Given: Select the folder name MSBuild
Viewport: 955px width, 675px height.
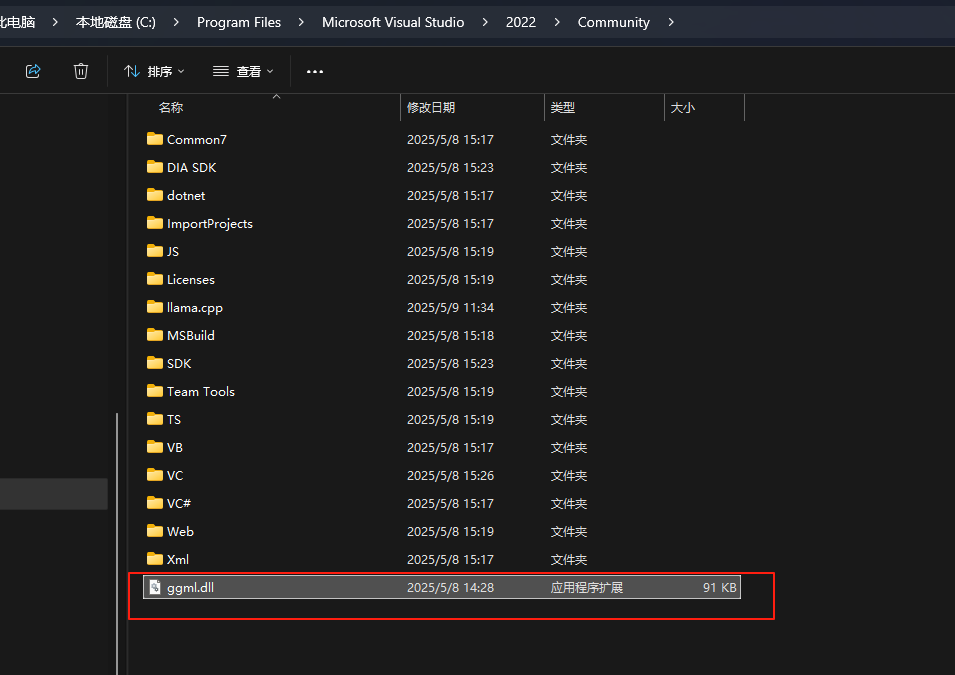Looking at the screenshot, I should [x=191, y=336].
